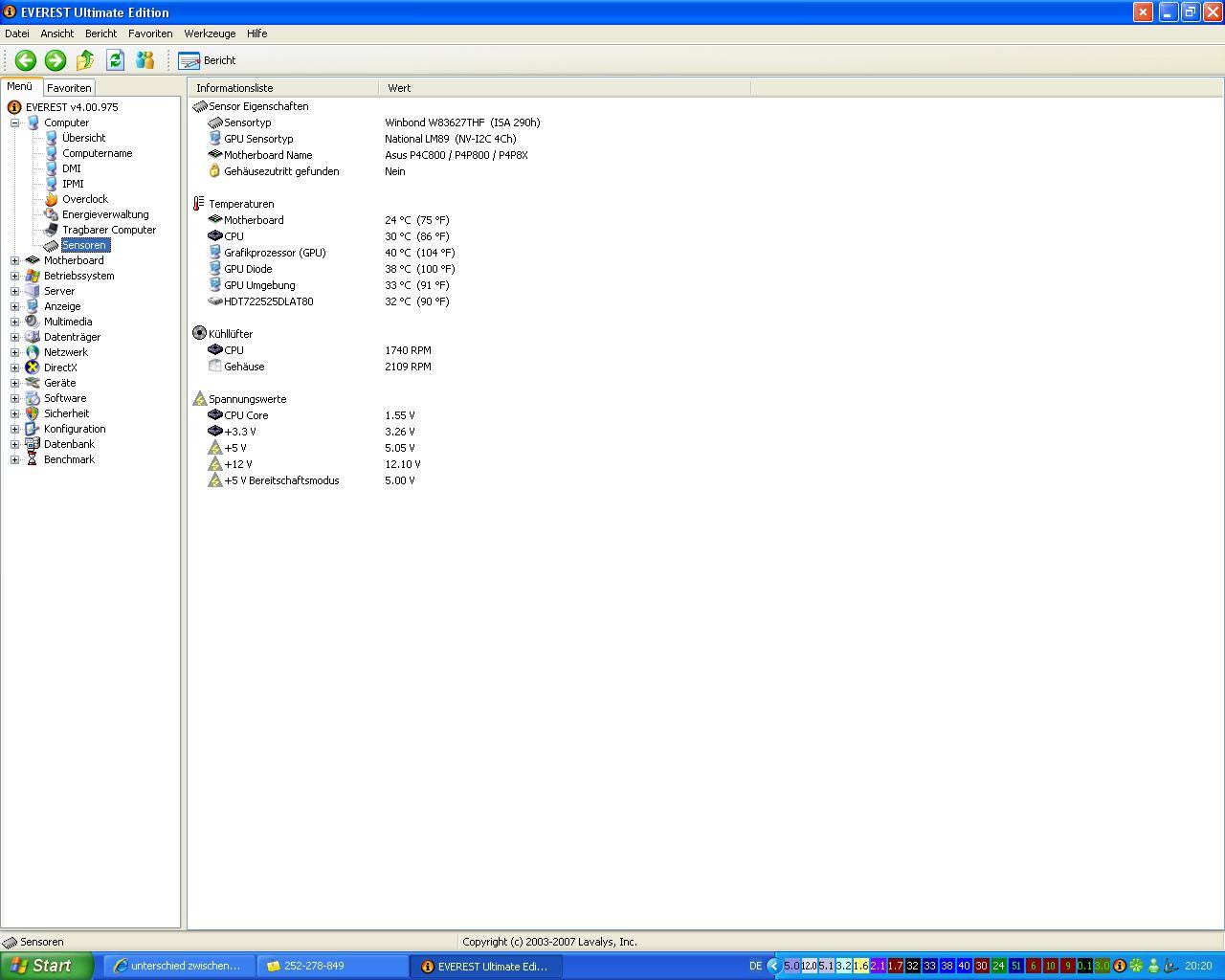This screenshot has height=980, width=1225.
Task: Open the Bericht menu in menu bar
Action: 100,33
